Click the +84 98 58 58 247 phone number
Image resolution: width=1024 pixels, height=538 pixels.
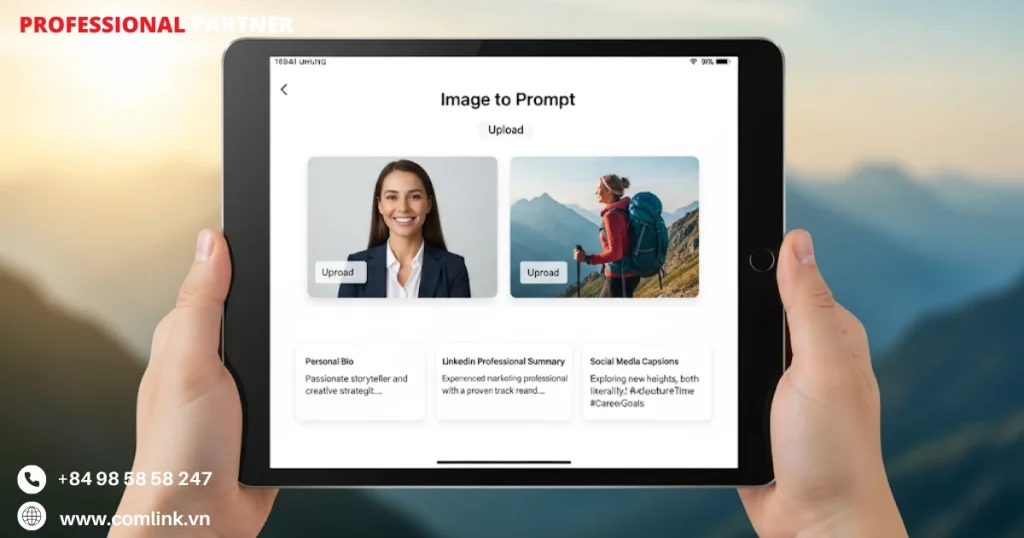point(134,479)
